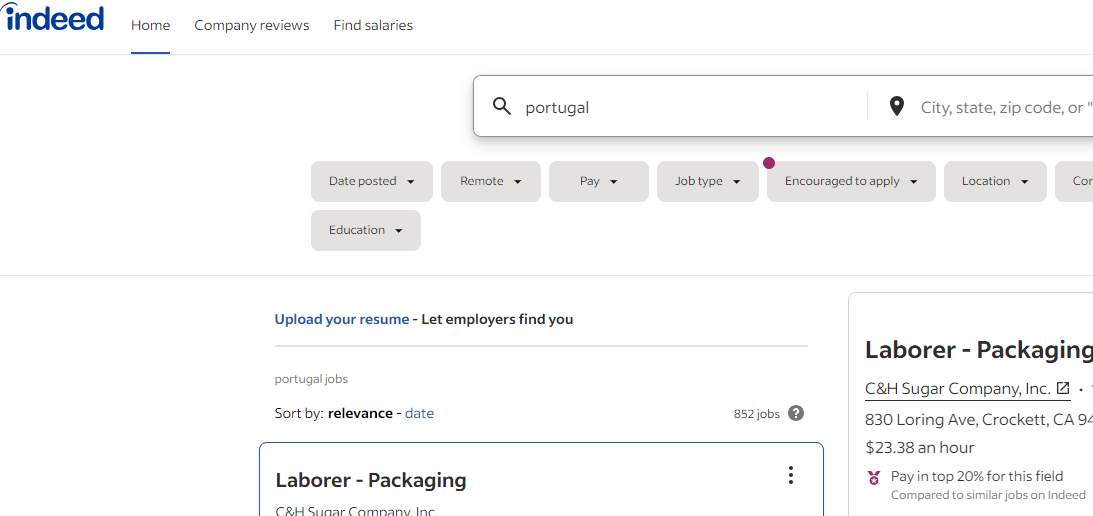The height and width of the screenshot is (516, 1093).
Task: Click the Upload your resume link
Action: tap(342, 319)
